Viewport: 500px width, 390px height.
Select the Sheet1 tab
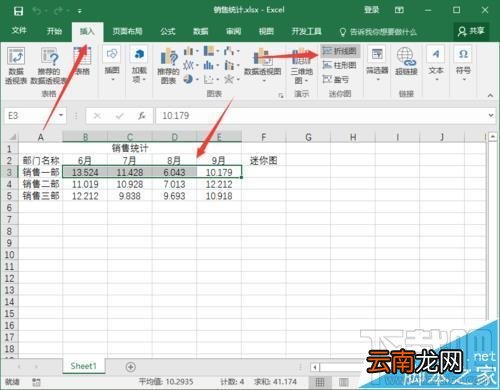(x=83, y=366)
